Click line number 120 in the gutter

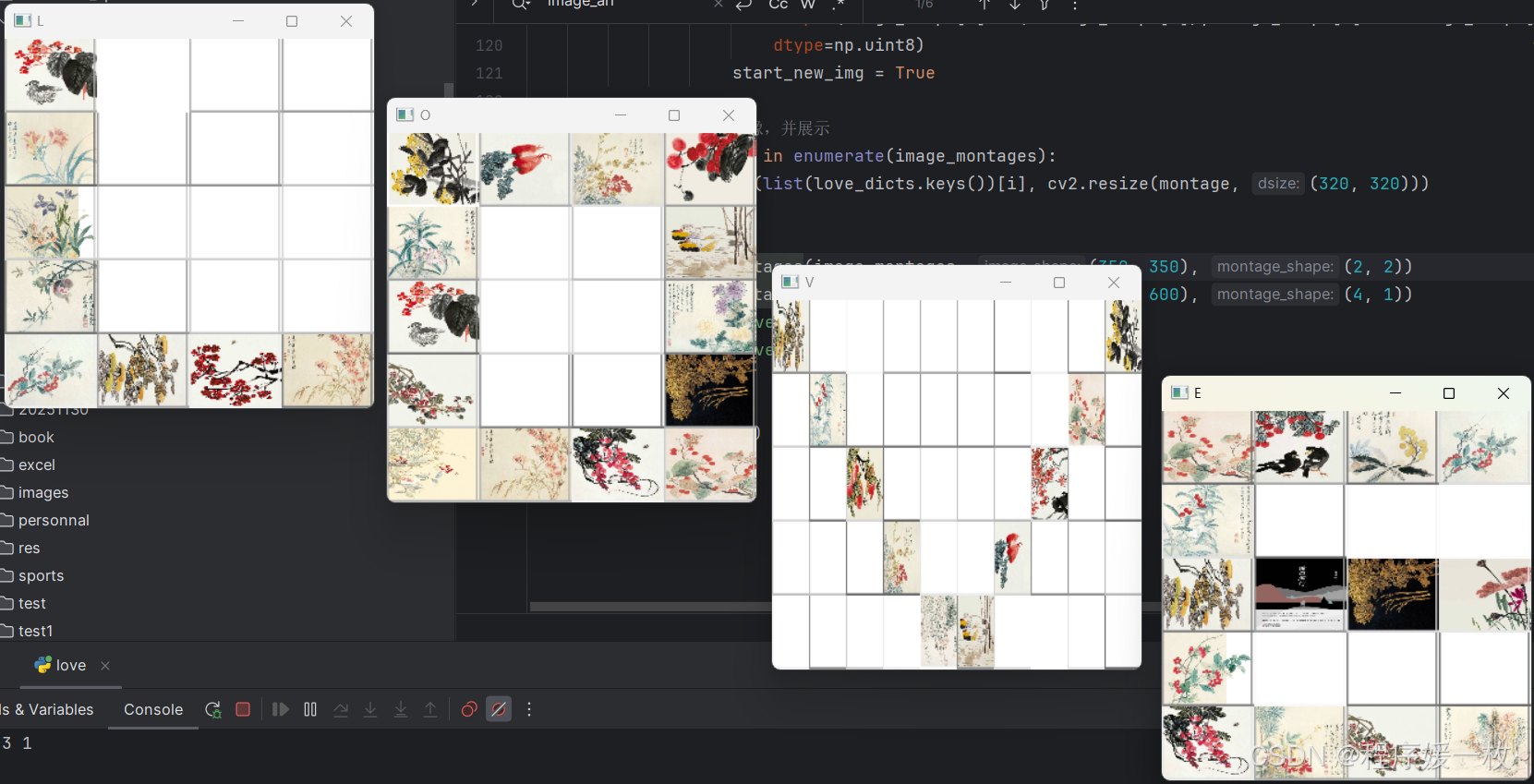489,45
